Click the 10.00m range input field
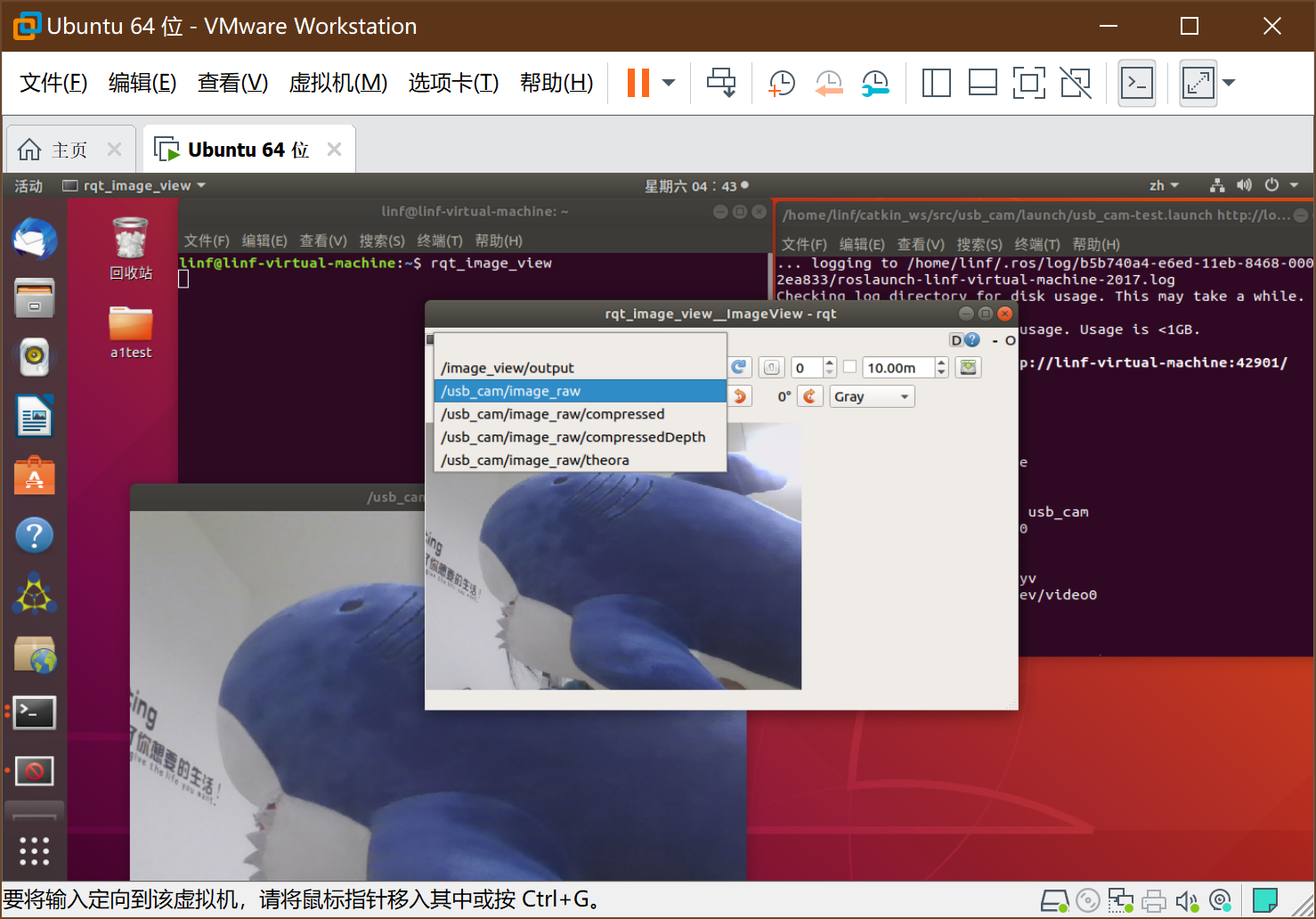Screen dimensions: 1316x919 coord(898,368)
